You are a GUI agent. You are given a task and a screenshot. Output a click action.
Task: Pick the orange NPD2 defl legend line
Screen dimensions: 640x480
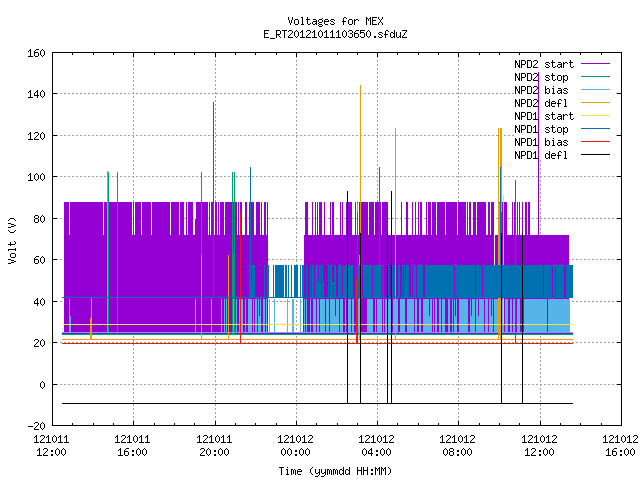tap(595, 103)
